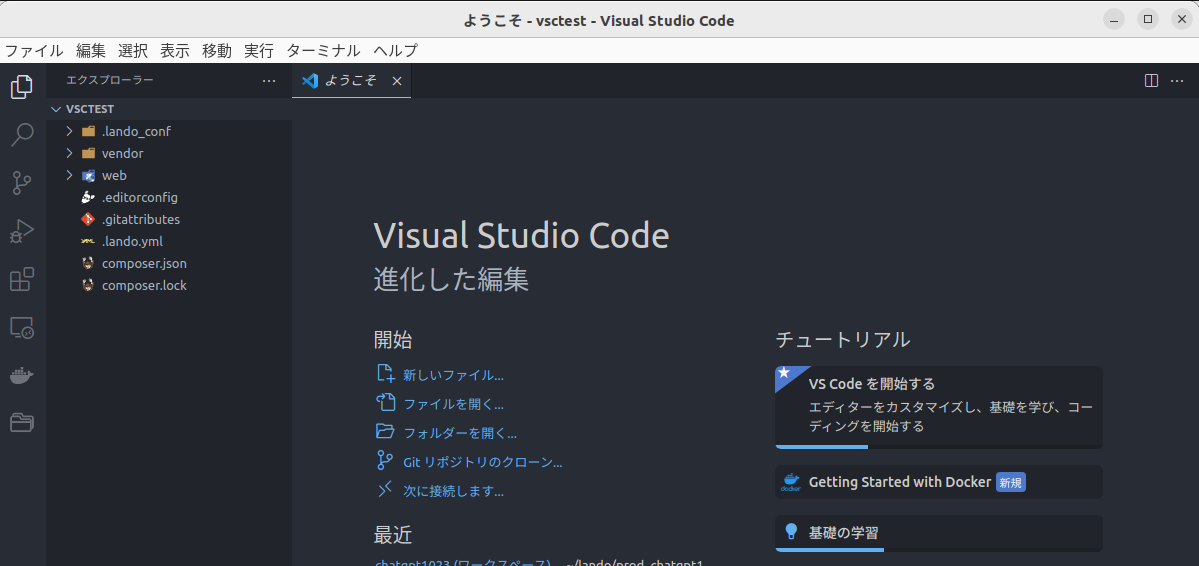The image size is (1199, 566).
Task: Expand the web folder chevron
Action: point(69,175)
